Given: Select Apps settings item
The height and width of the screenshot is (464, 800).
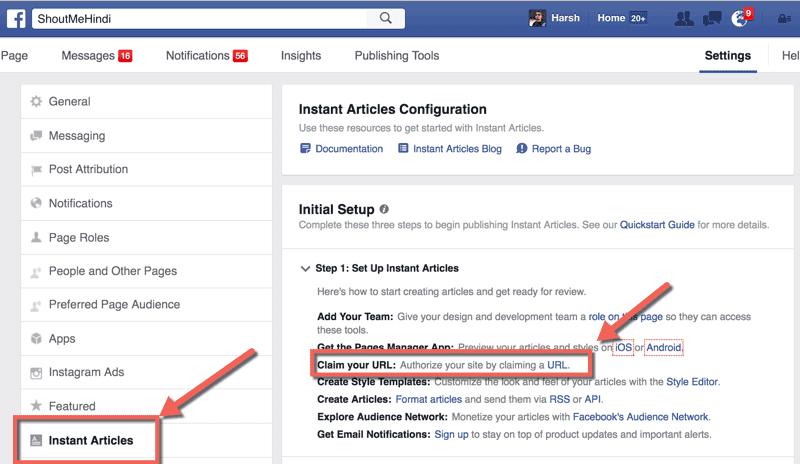Looking at the screenshot, I should (x=146, y=338).
